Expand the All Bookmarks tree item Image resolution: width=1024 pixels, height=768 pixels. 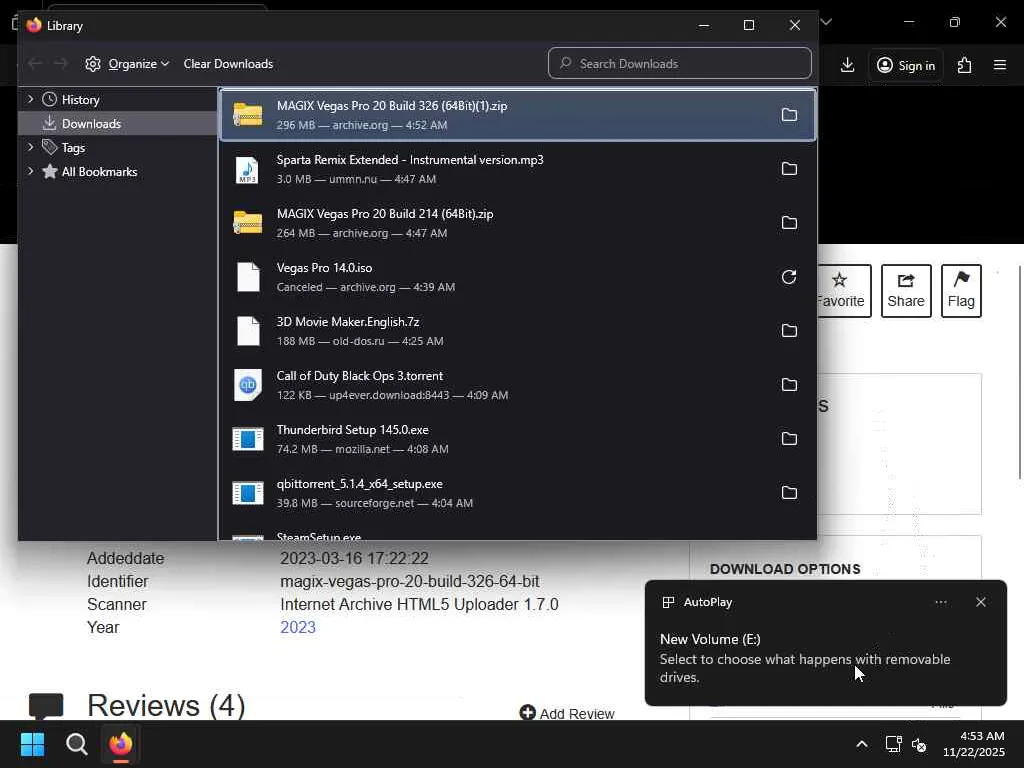[30, 171]
